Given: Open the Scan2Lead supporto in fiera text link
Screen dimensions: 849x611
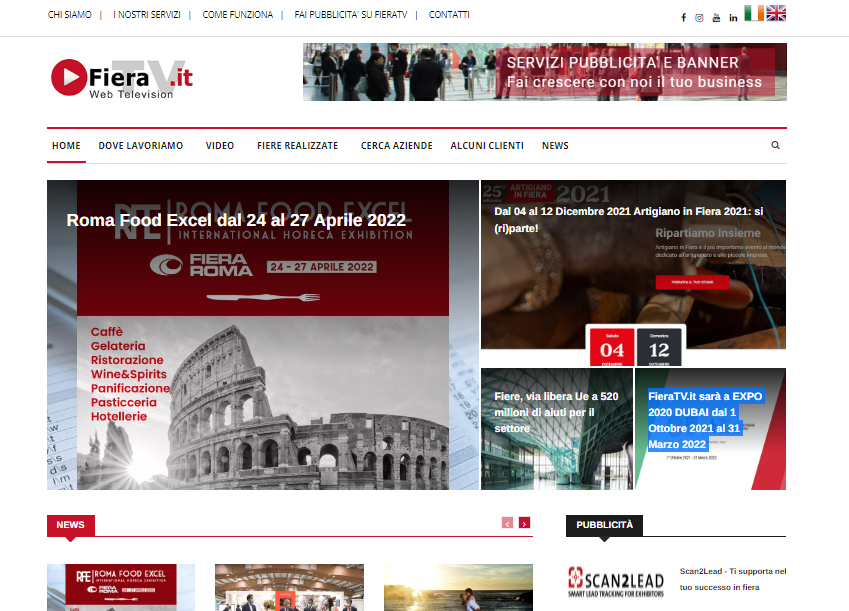Looking at the screenshot, I should click(733, 579).
